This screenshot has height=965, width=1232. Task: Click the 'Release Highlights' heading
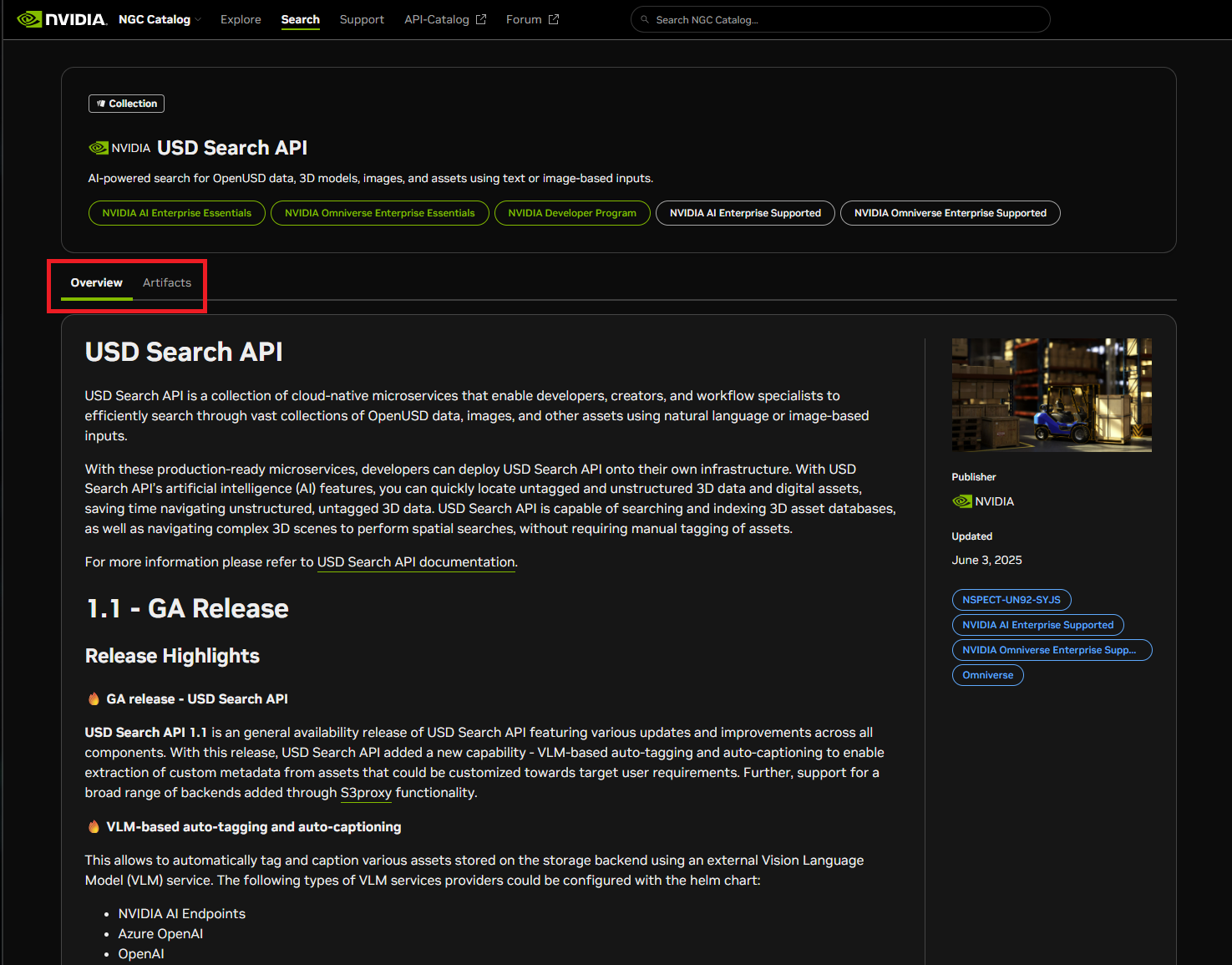click(172, 656)
